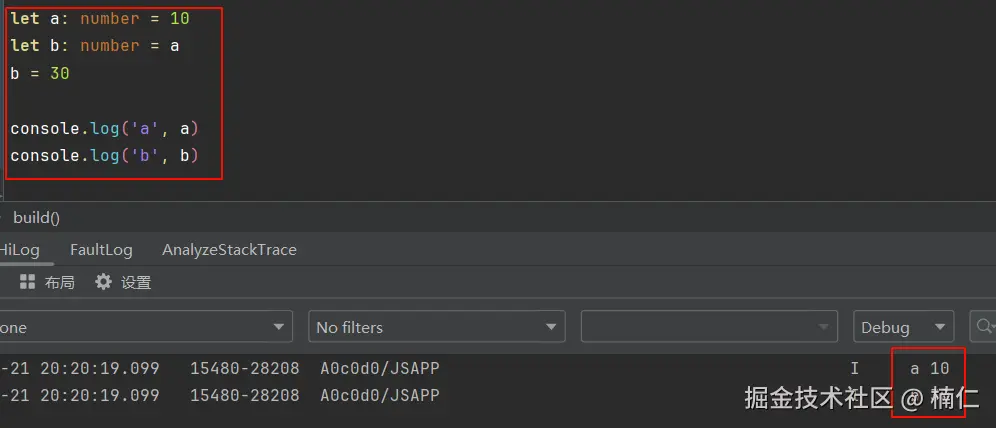Open the No filters dropdown
This screenshot has width=996, height=428.
(436, 327)
